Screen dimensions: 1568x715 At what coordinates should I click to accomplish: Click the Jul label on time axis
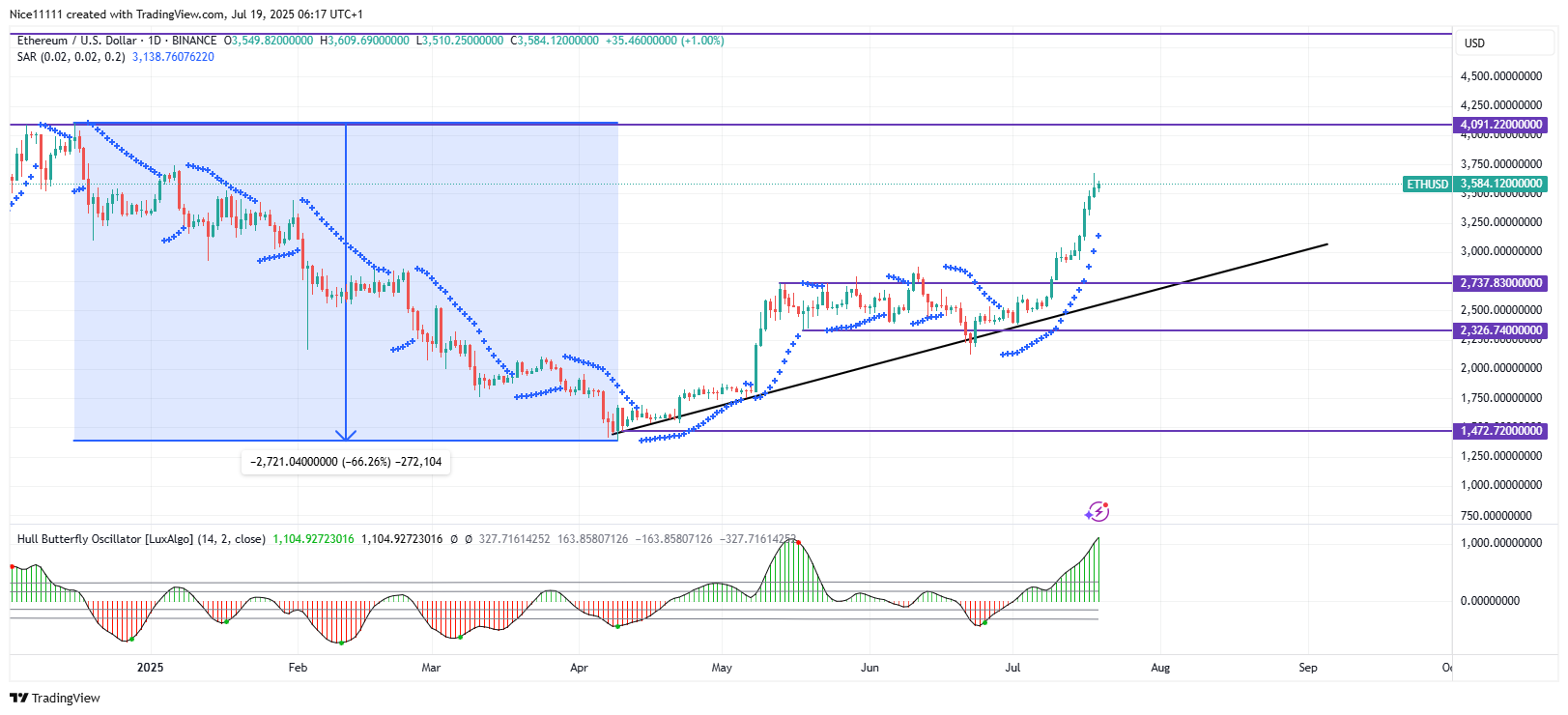coord(1012,668)
